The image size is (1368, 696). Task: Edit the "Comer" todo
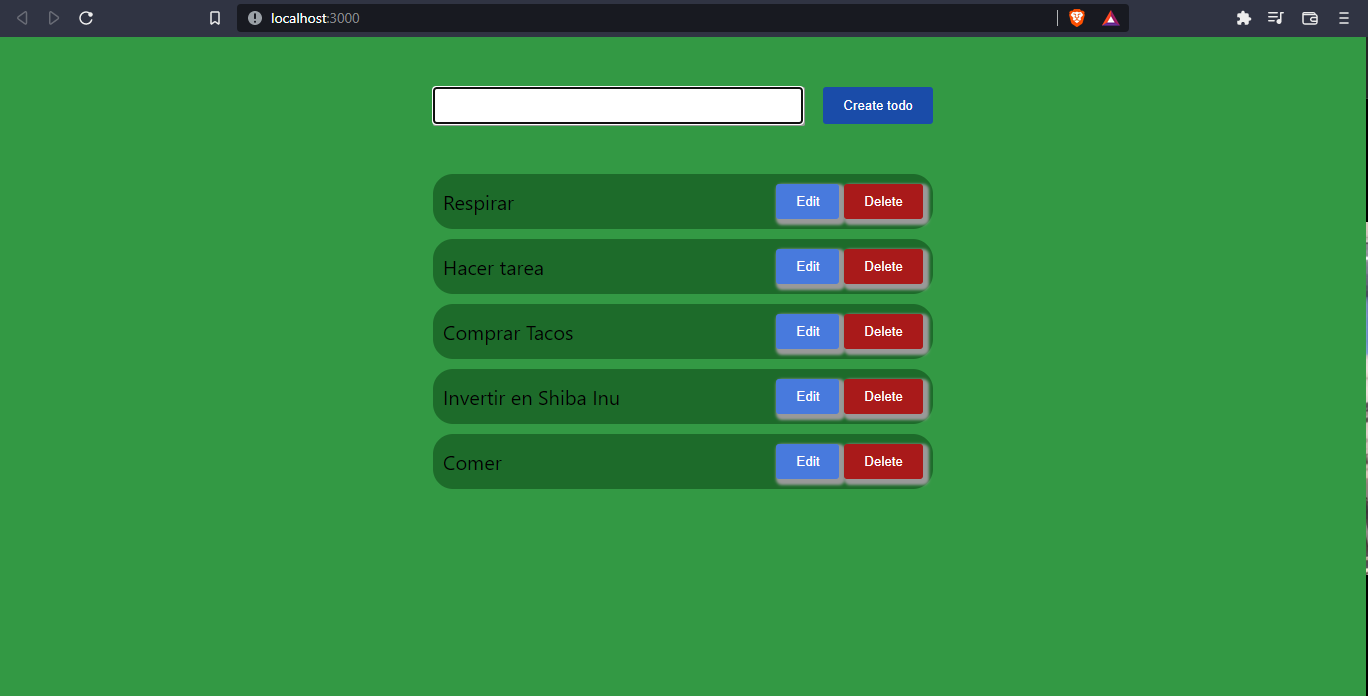click(x=807, y=461)
